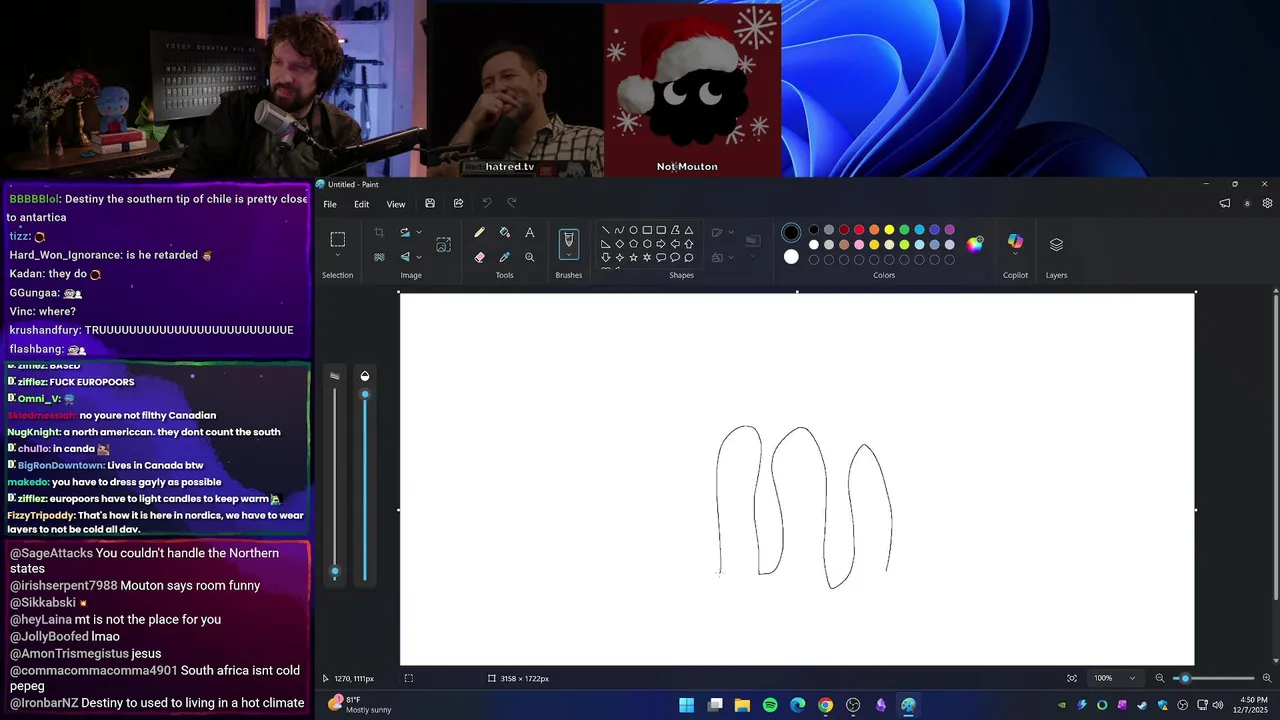Click the zoom in magnifier icon
1280x720 pixels.
(1268, 678)
